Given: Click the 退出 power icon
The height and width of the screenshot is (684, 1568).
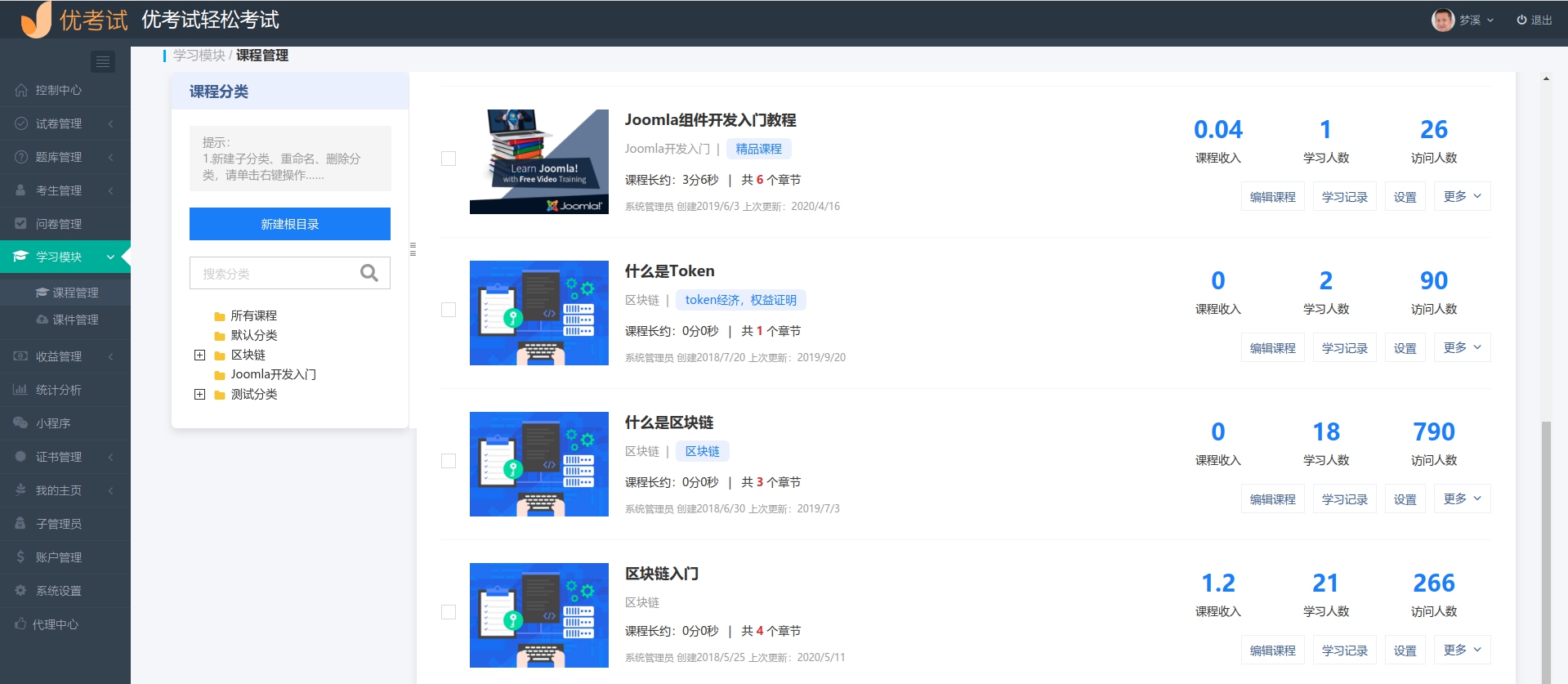Looking at the screenshot, I should 1521,20.
